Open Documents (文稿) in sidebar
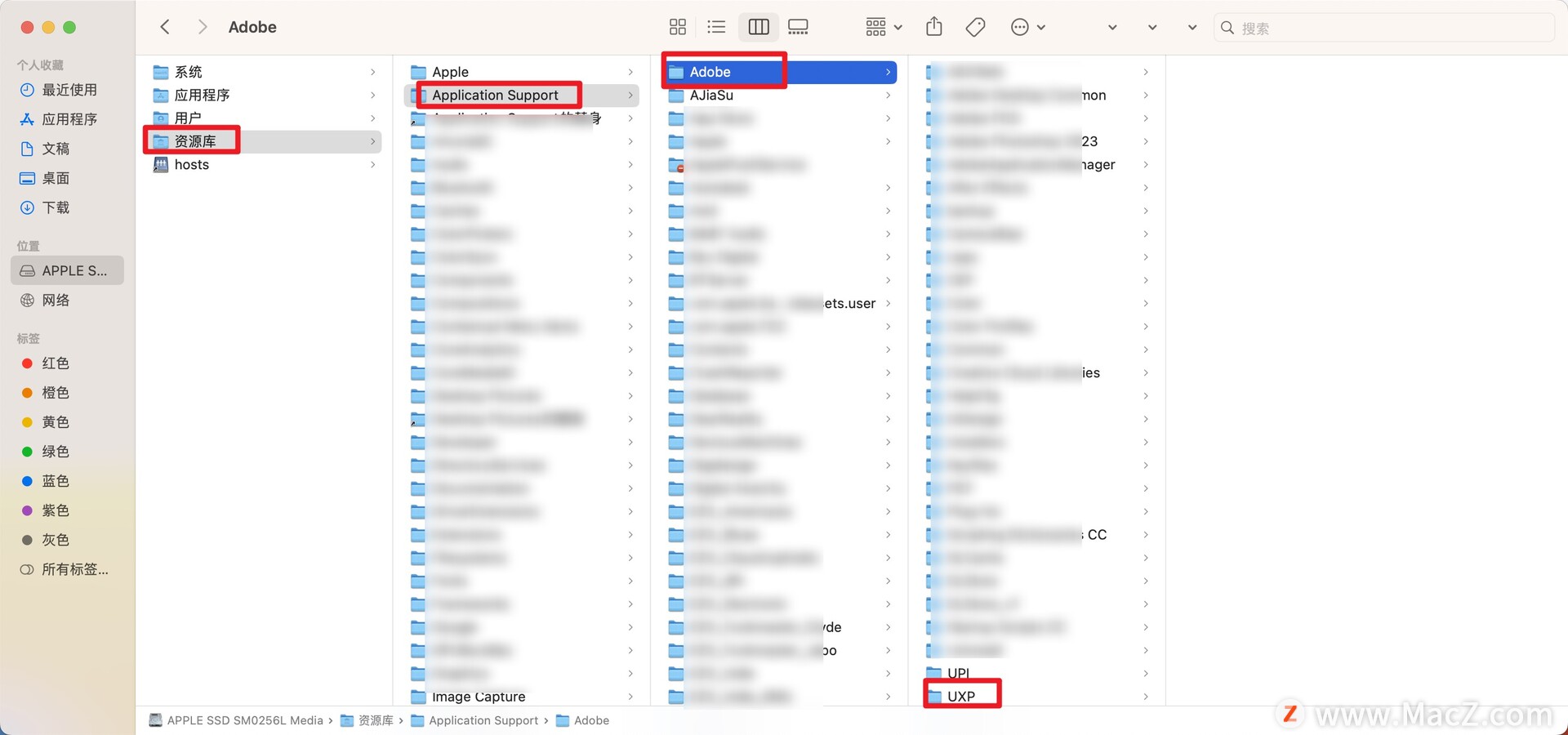Image resolution: width=1568 pixels, height=735 pixels. [x=69, y=149]
